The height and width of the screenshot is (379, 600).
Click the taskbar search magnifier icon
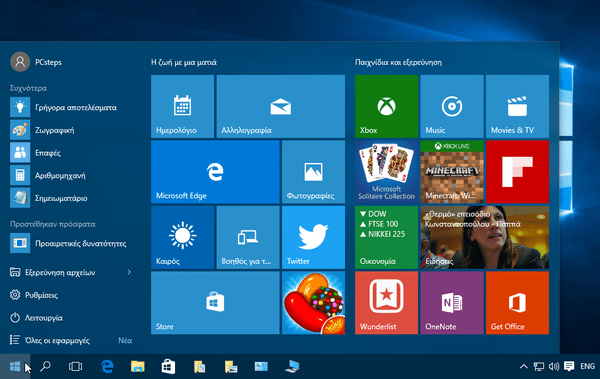pos(46,366)
